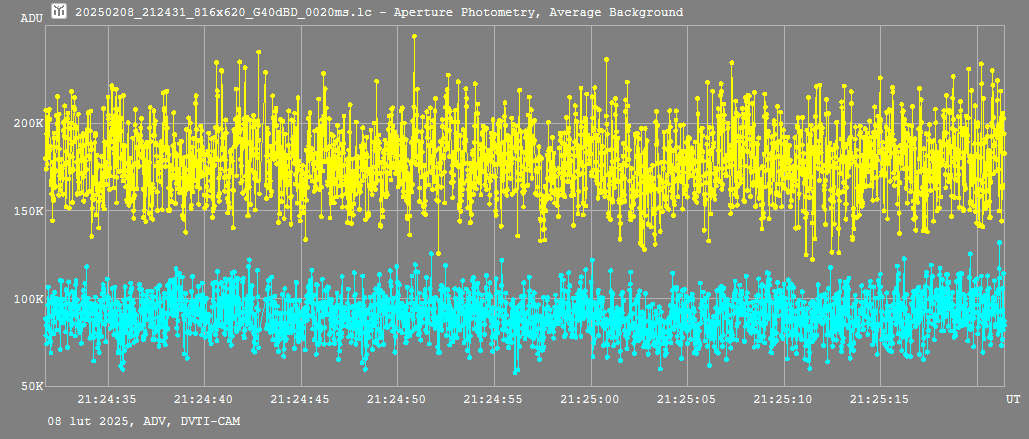The height and width of the screenshot is (439, 1029).
Task: Click the Tangra app icon in the title
Action: pyautogui.click(x=59, y=11)
